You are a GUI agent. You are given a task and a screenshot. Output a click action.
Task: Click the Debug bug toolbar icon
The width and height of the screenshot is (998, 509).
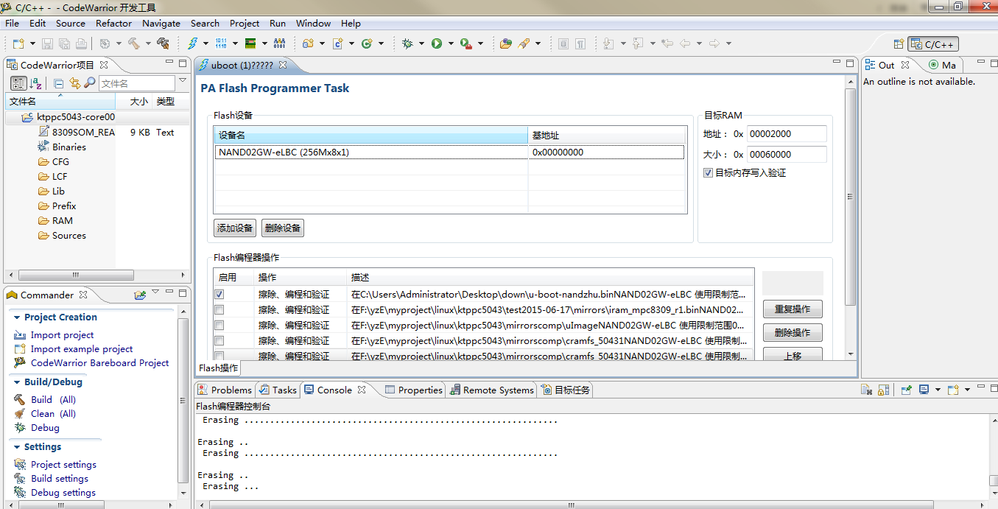tap(407, 44)
